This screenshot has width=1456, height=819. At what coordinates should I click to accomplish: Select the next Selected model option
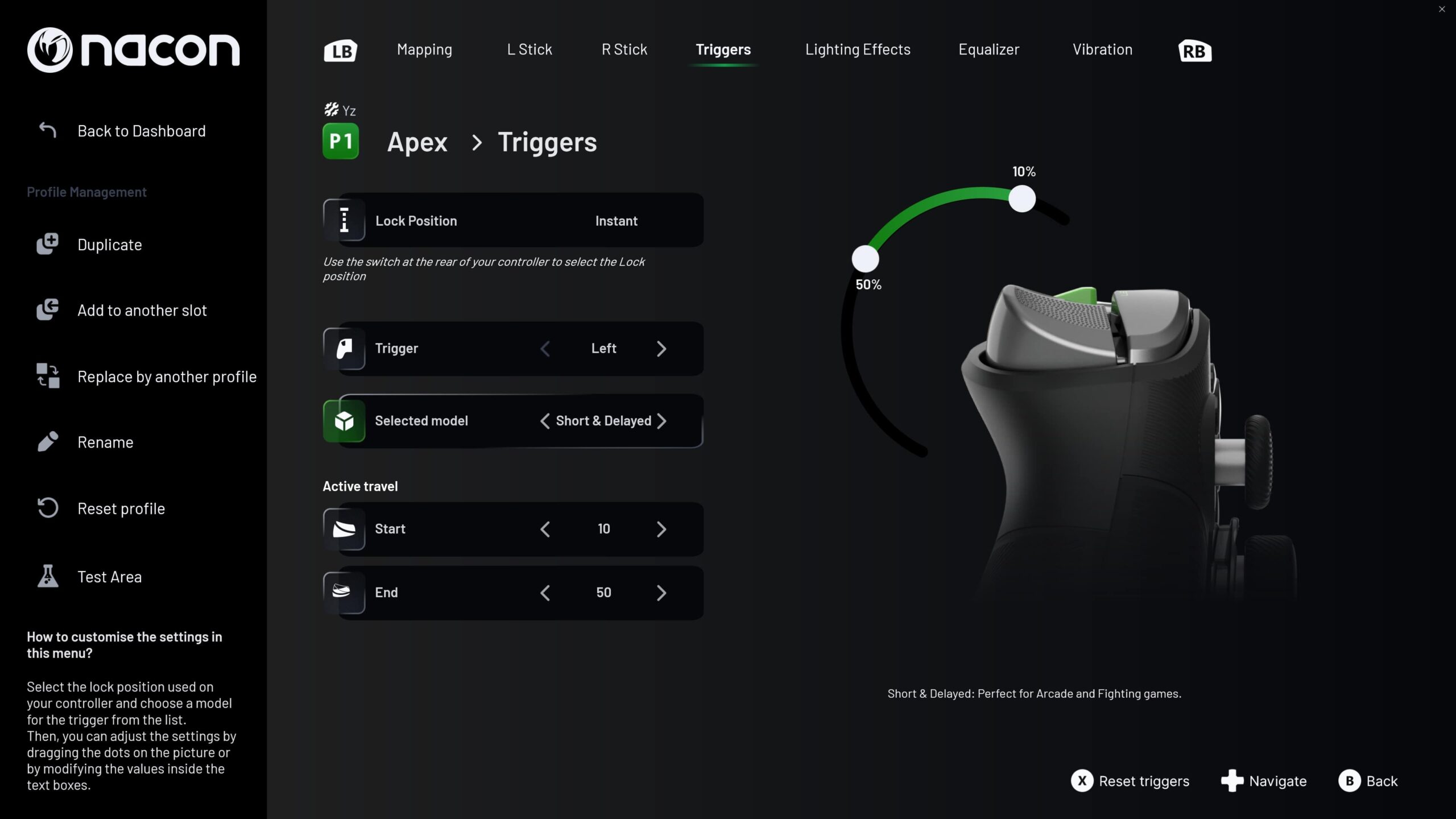661,421
